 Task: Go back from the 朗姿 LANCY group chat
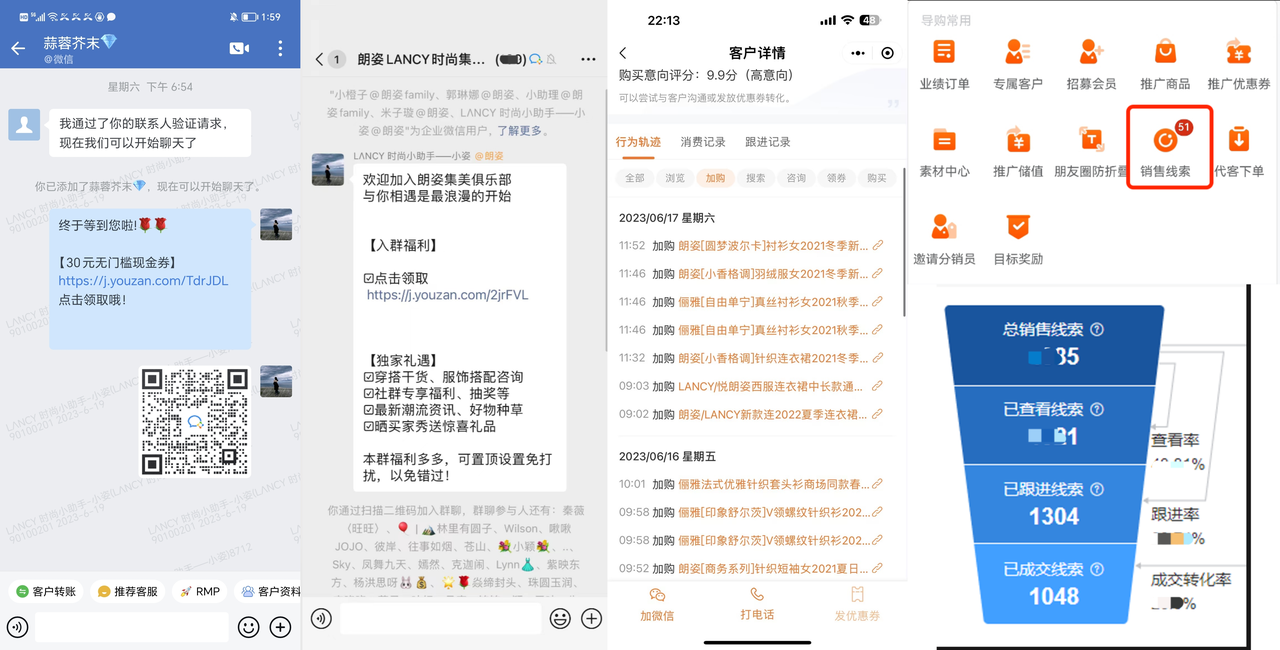coord(320,60)
